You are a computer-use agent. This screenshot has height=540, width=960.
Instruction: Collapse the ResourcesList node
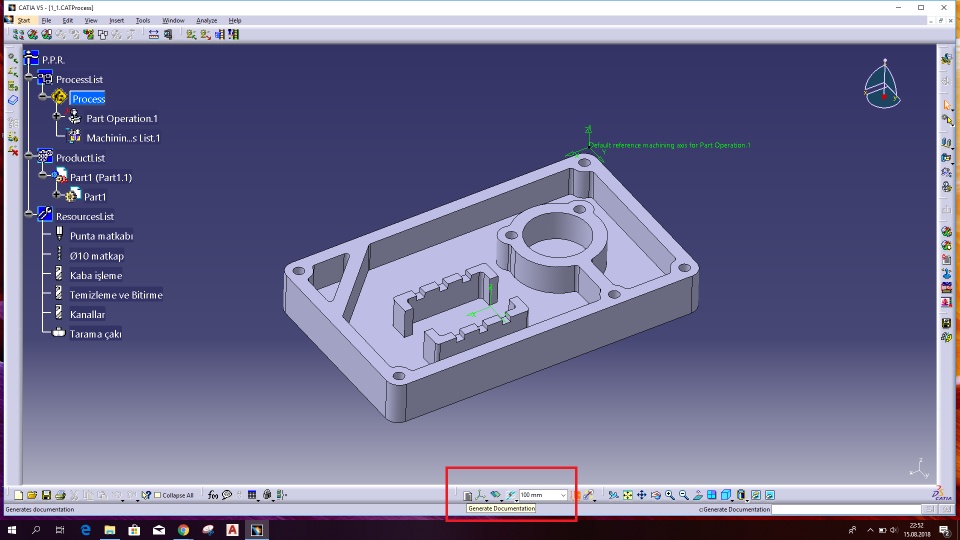pyautogui.click(x=29, y=214)
